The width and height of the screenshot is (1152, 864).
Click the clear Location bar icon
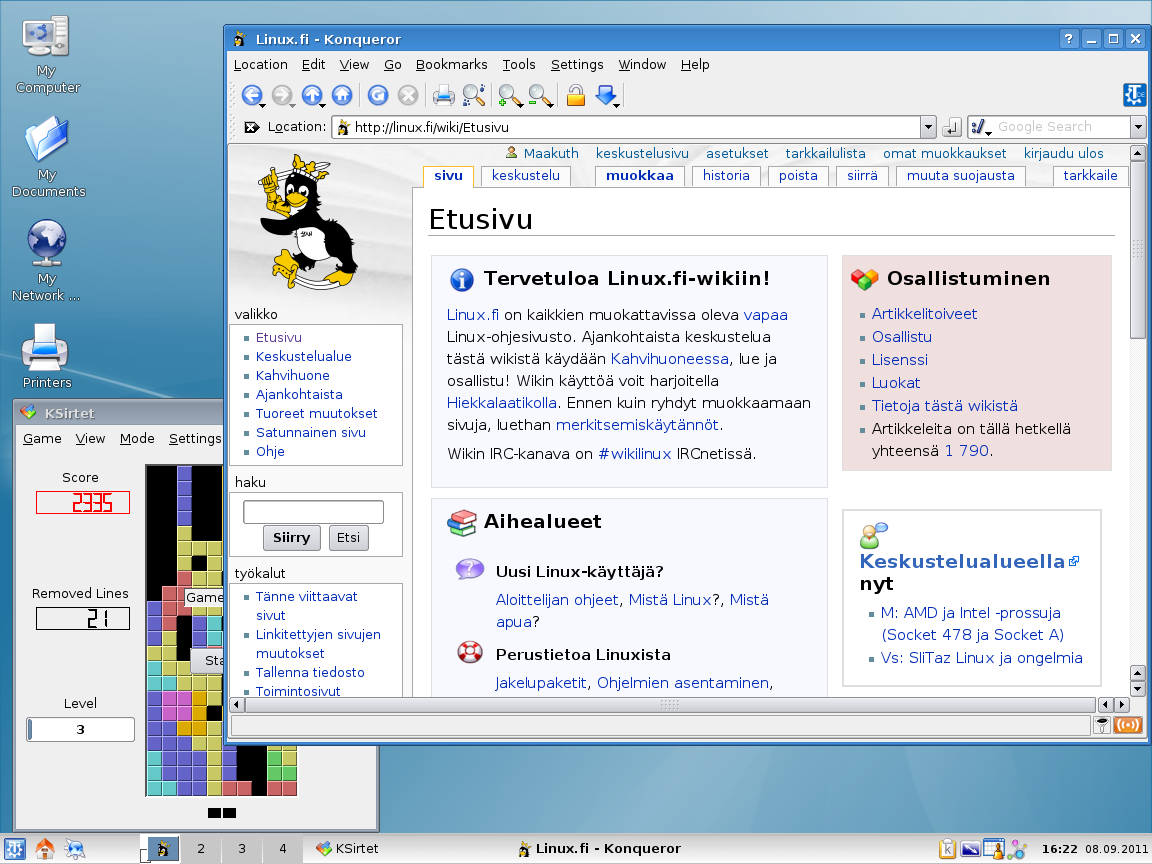tap(251, 127)
